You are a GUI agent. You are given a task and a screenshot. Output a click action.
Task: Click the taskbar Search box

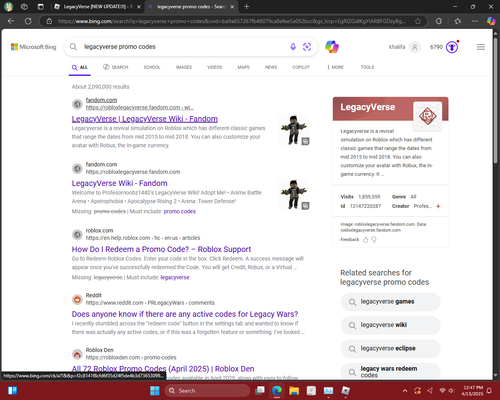(208, 390)
